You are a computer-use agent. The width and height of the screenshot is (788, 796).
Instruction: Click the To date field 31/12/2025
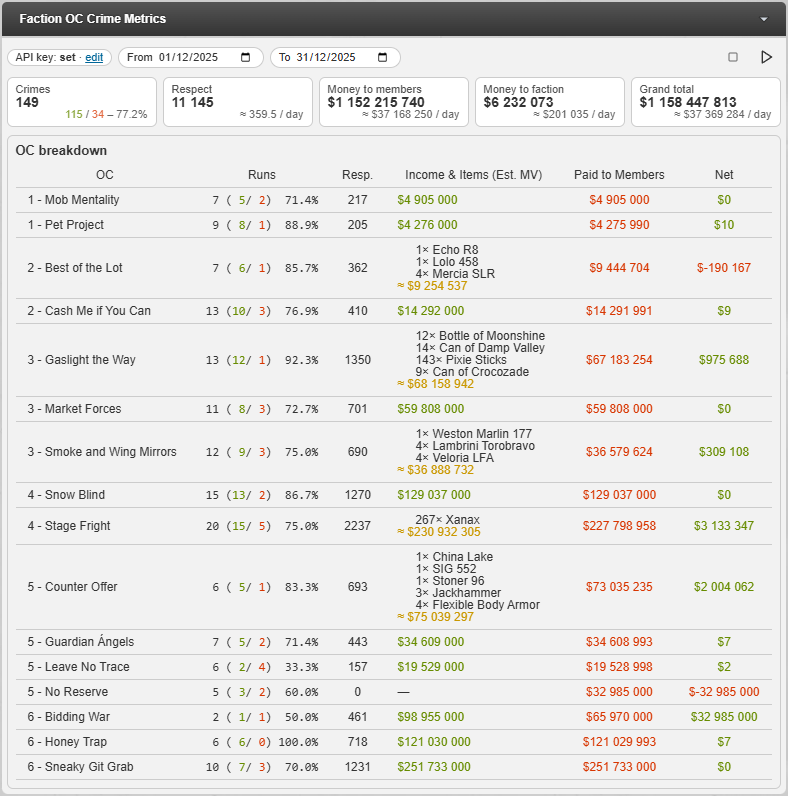pyautogui.click(x=335, y=57)
